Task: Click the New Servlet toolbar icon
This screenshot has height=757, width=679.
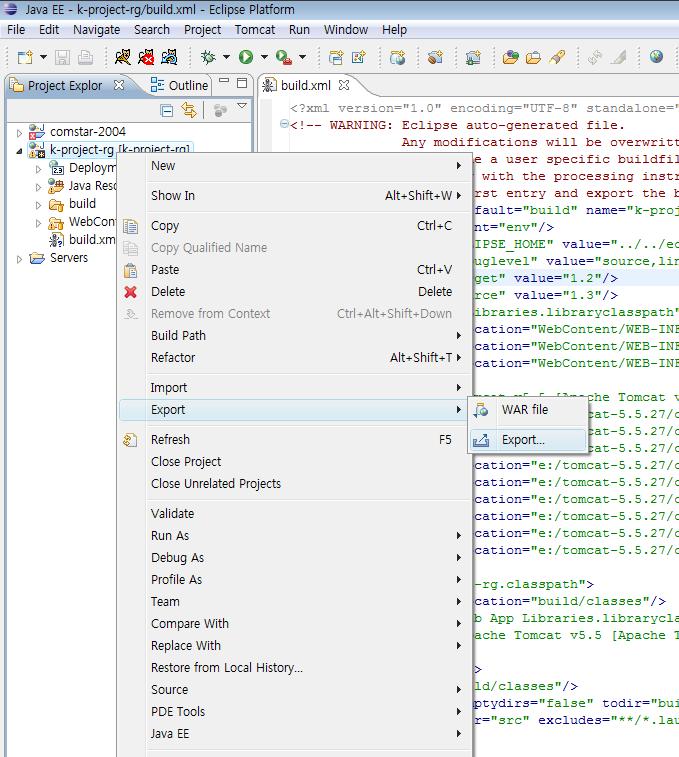Action: (x=358, y=57)
